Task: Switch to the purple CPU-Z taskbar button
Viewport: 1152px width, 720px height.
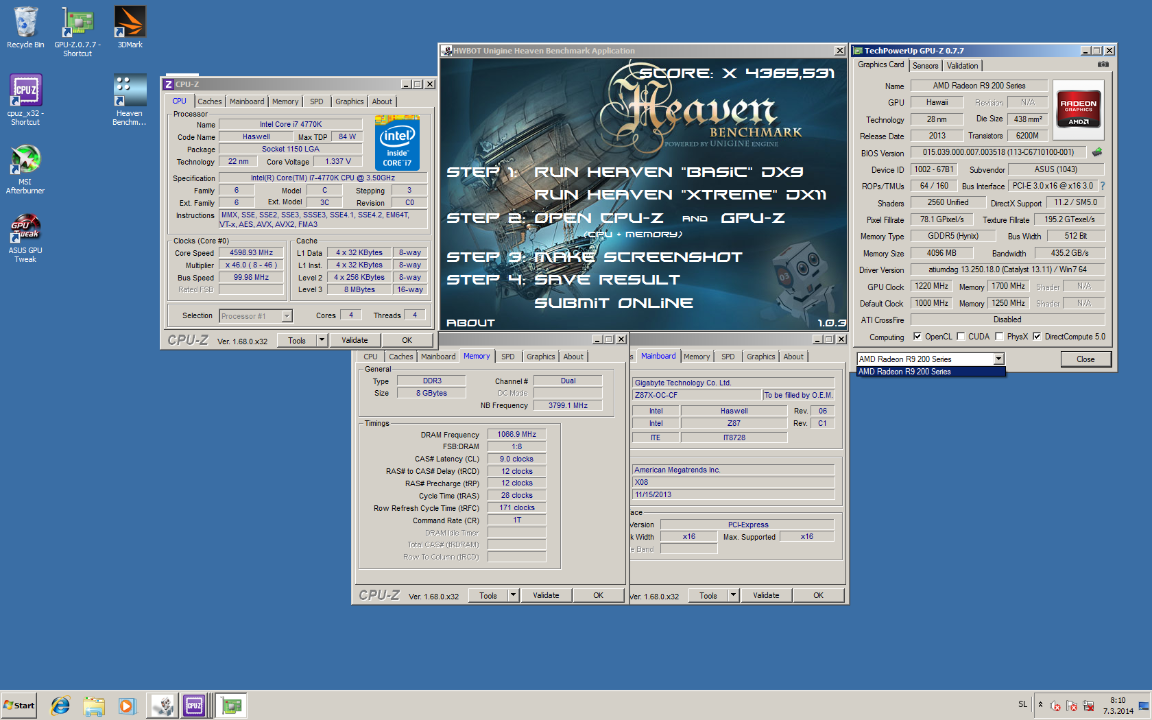Action: tap(195, 706)
